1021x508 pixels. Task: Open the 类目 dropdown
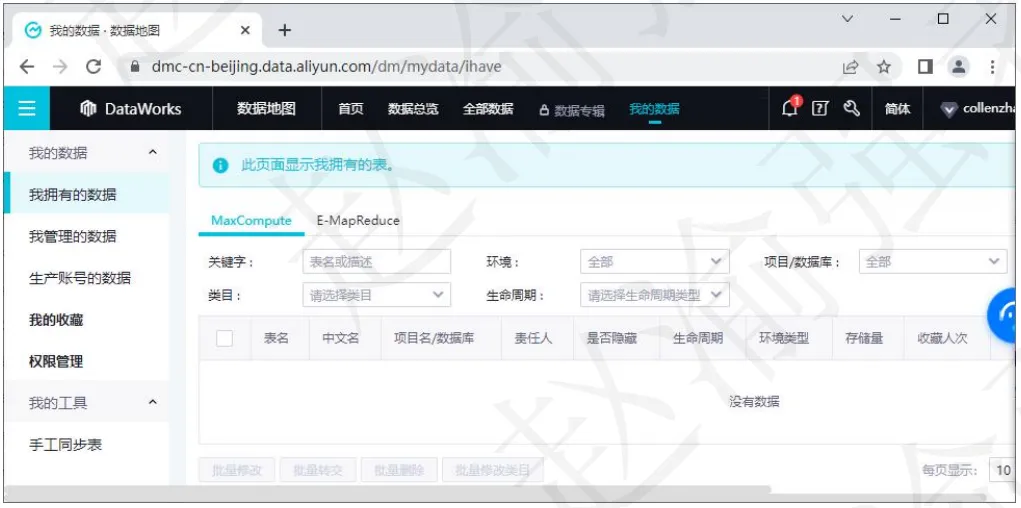pyautogui.click(x=376, y=294)
